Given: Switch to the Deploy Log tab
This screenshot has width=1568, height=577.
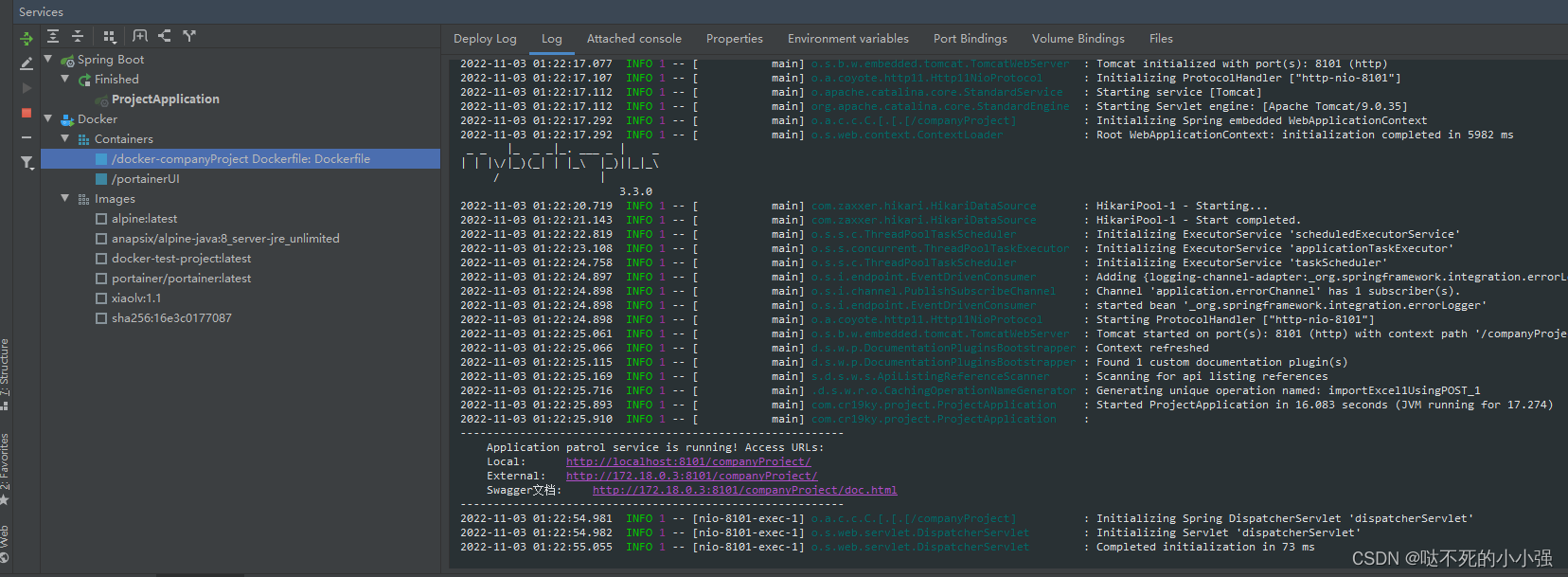Looking at the screenshot, I should [x=485, y=39].
